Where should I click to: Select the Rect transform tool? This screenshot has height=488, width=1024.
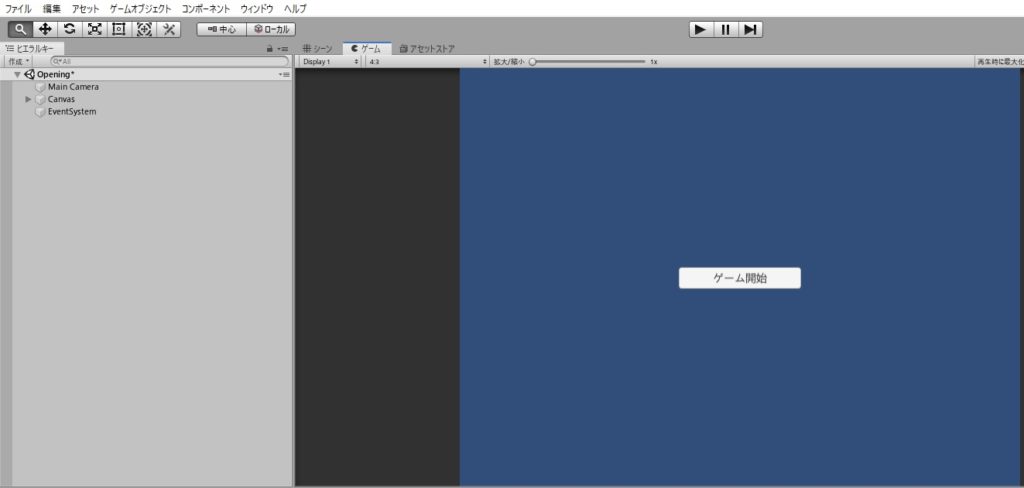pyautogui.click(x=119, y=29)
